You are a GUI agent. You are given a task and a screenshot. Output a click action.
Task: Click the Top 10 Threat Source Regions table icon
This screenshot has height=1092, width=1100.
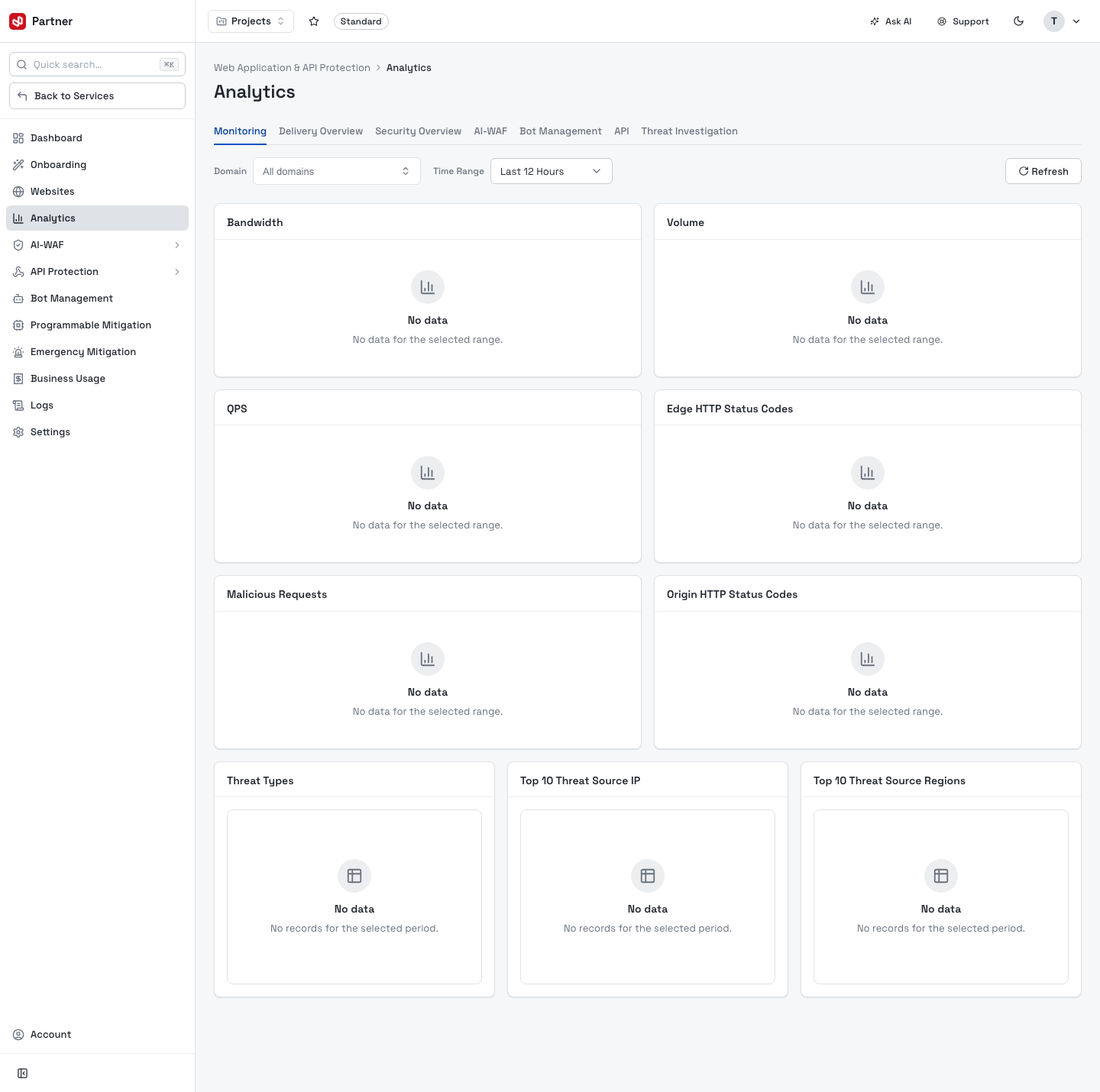[x=941, y=876]
